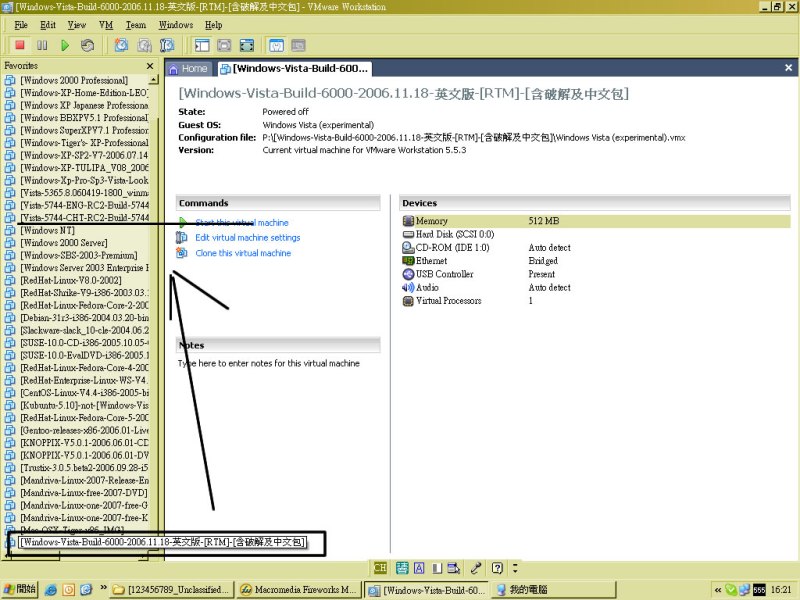Open the Team menu
The width and height of the screenshot is (800, 600).
(136, 24)
